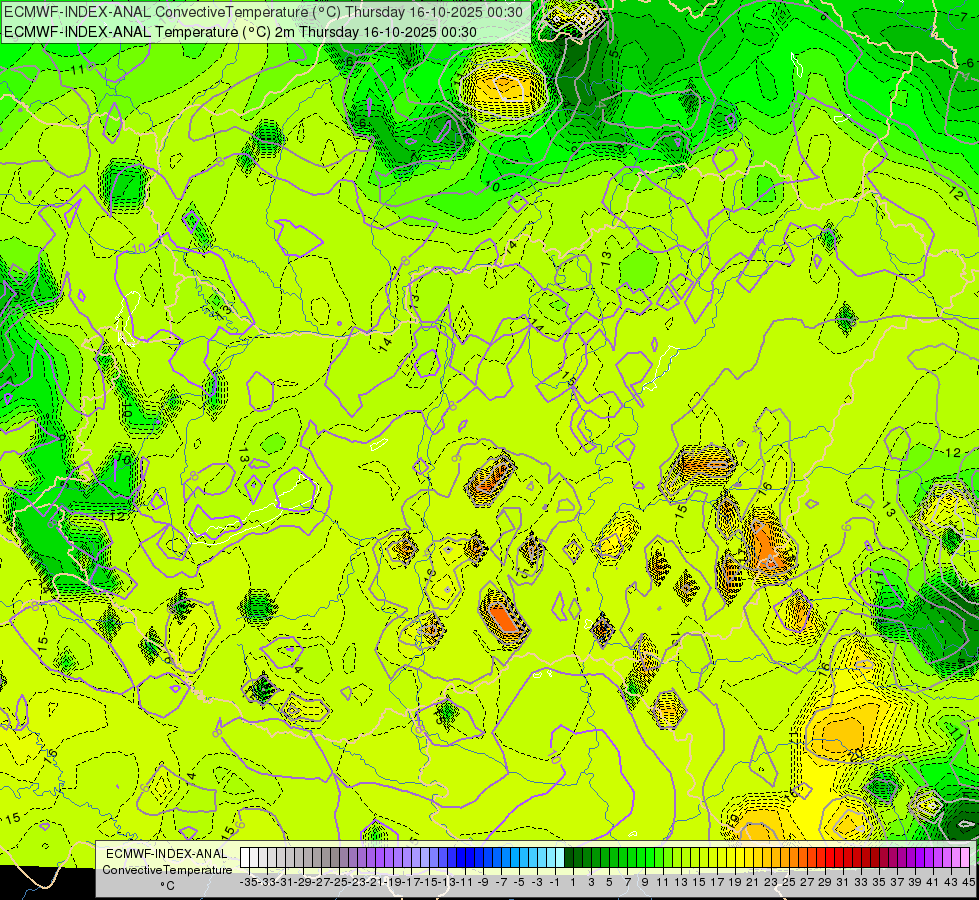Click the -35 tick label on the legend

point(248,882)
